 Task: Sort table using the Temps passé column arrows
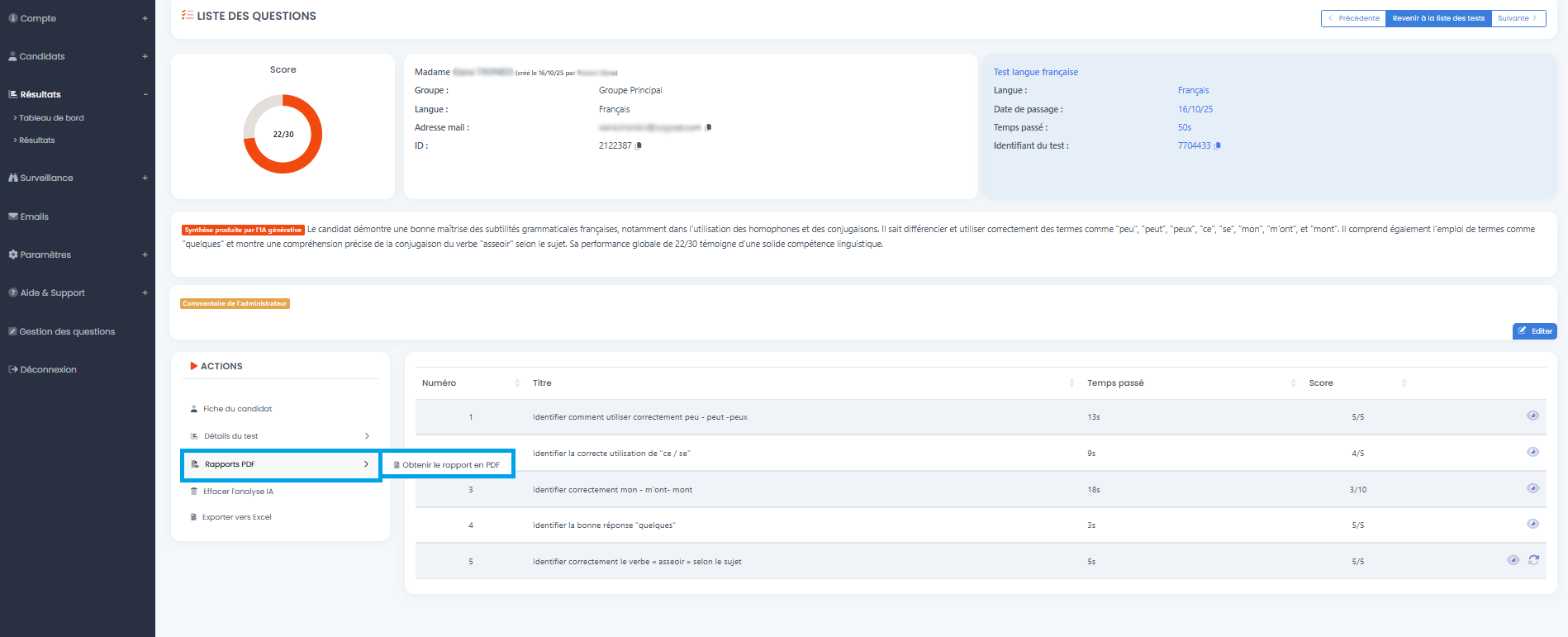pos(1293,383)
